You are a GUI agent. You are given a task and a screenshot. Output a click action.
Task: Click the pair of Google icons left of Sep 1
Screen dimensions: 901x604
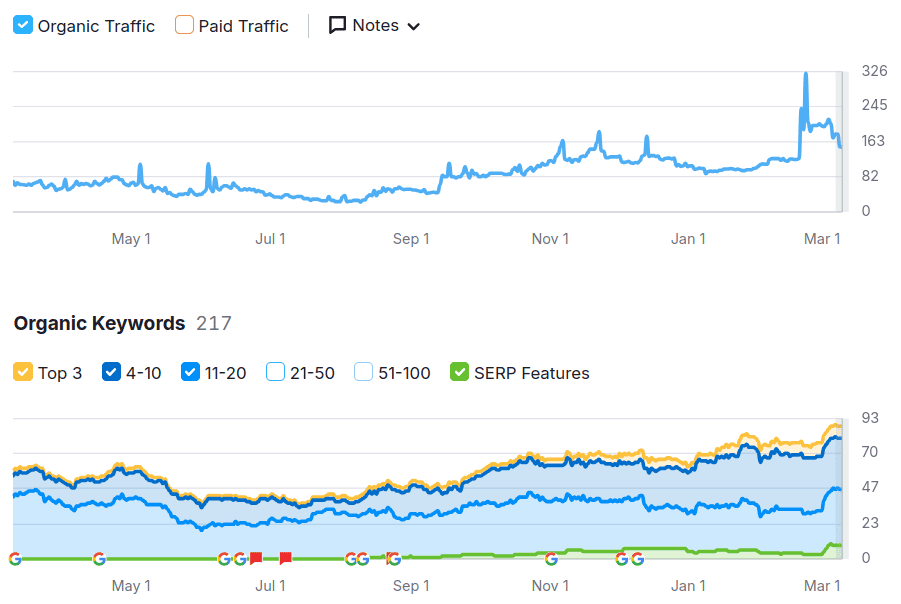pos(355,558)
